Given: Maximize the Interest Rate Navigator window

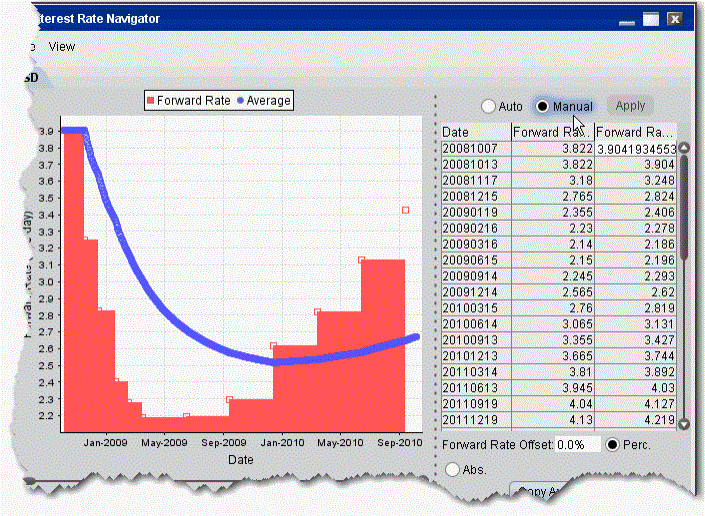Looking at the screenshot, I should coord(651,19).
